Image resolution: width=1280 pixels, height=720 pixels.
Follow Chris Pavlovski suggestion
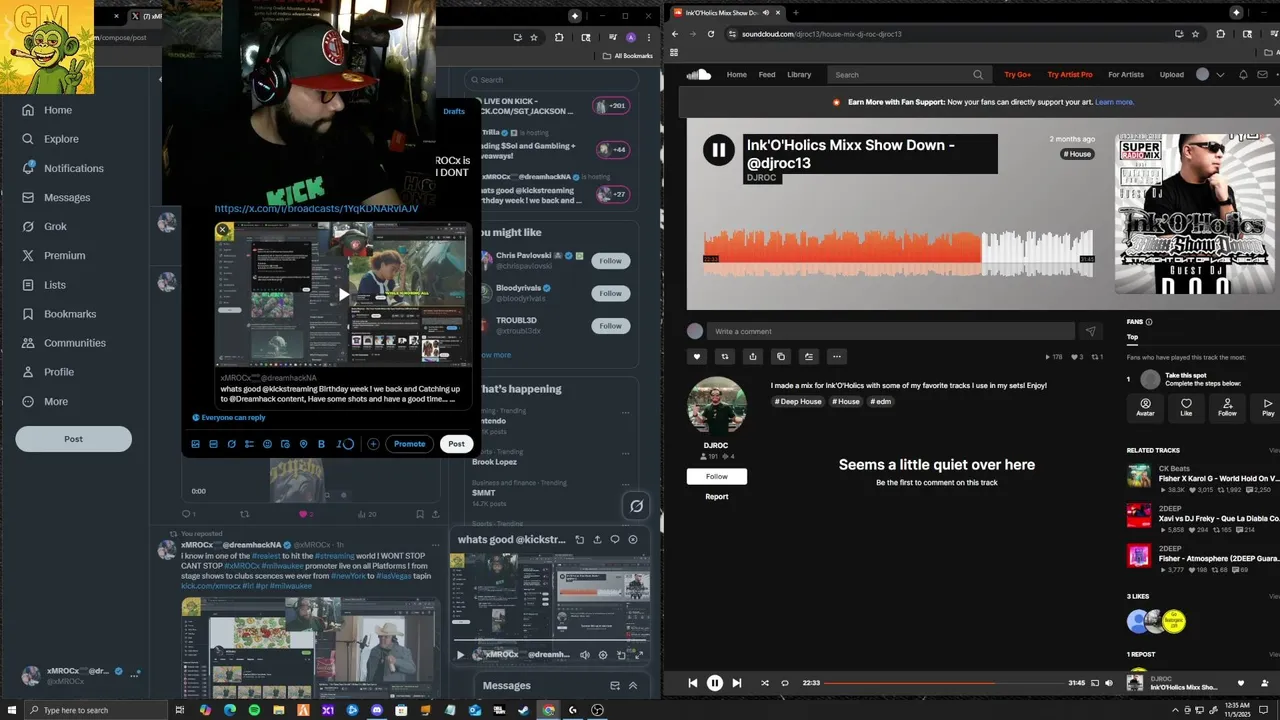[610, 261]
